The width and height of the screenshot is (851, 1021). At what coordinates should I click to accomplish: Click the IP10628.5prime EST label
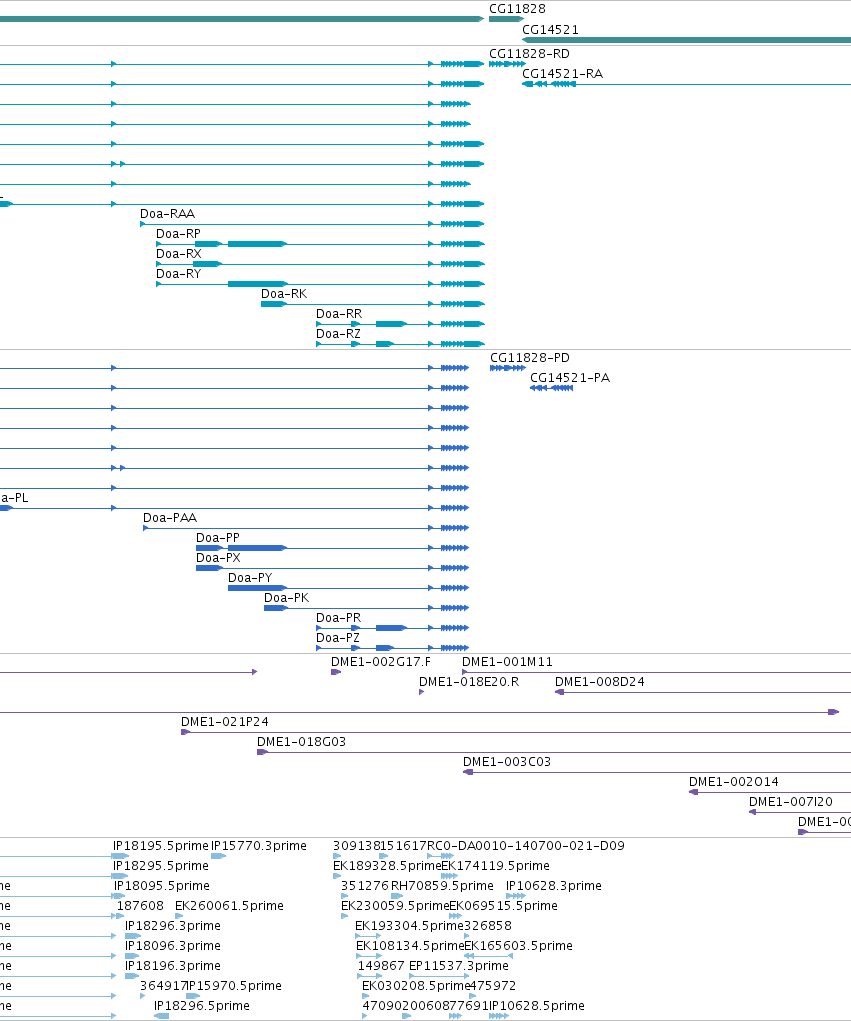pos(537,1005)
